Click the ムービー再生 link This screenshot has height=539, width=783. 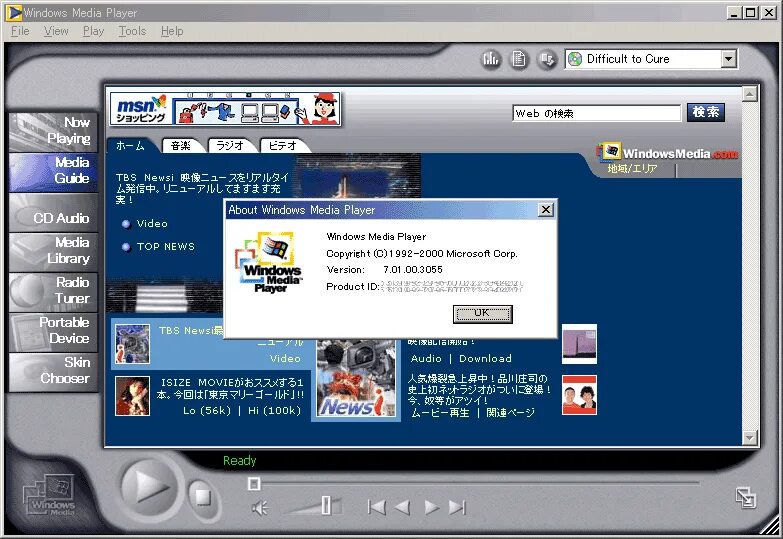(440, 413)
